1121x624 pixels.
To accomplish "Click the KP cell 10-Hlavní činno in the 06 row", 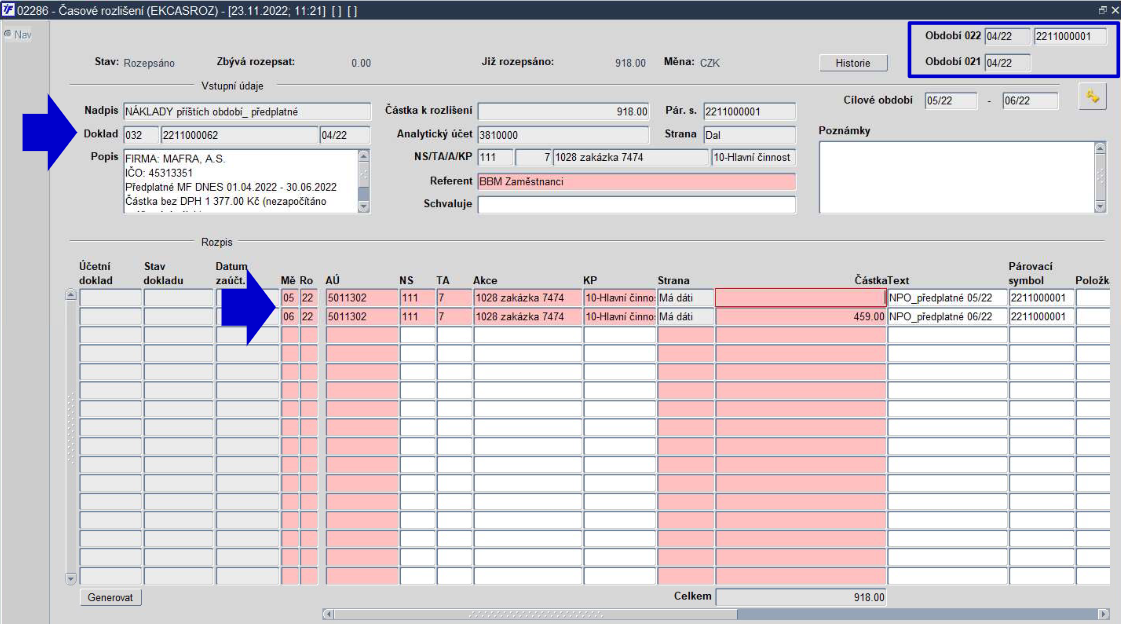I will (620, 317).
